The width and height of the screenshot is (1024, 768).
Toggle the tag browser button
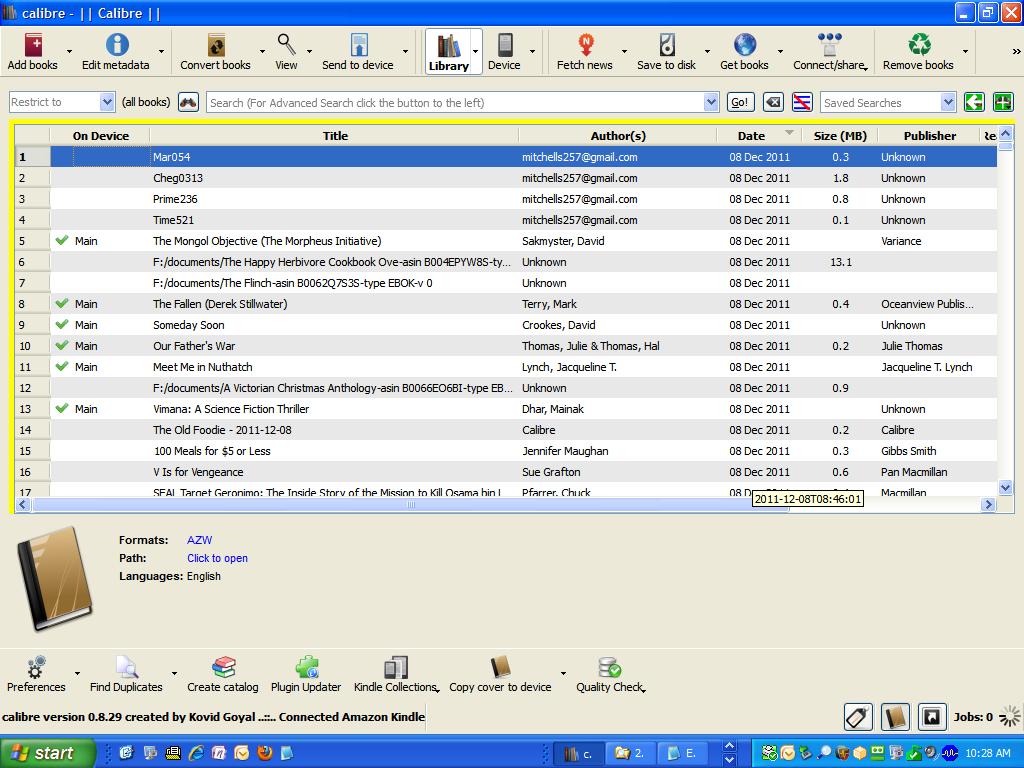(x=858, y=716)
